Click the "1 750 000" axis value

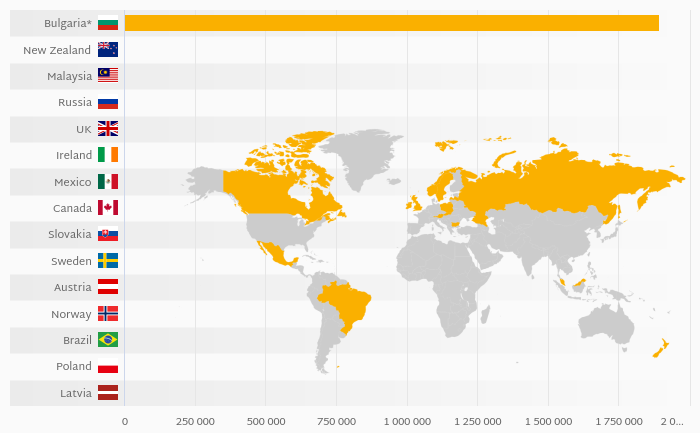619,421
